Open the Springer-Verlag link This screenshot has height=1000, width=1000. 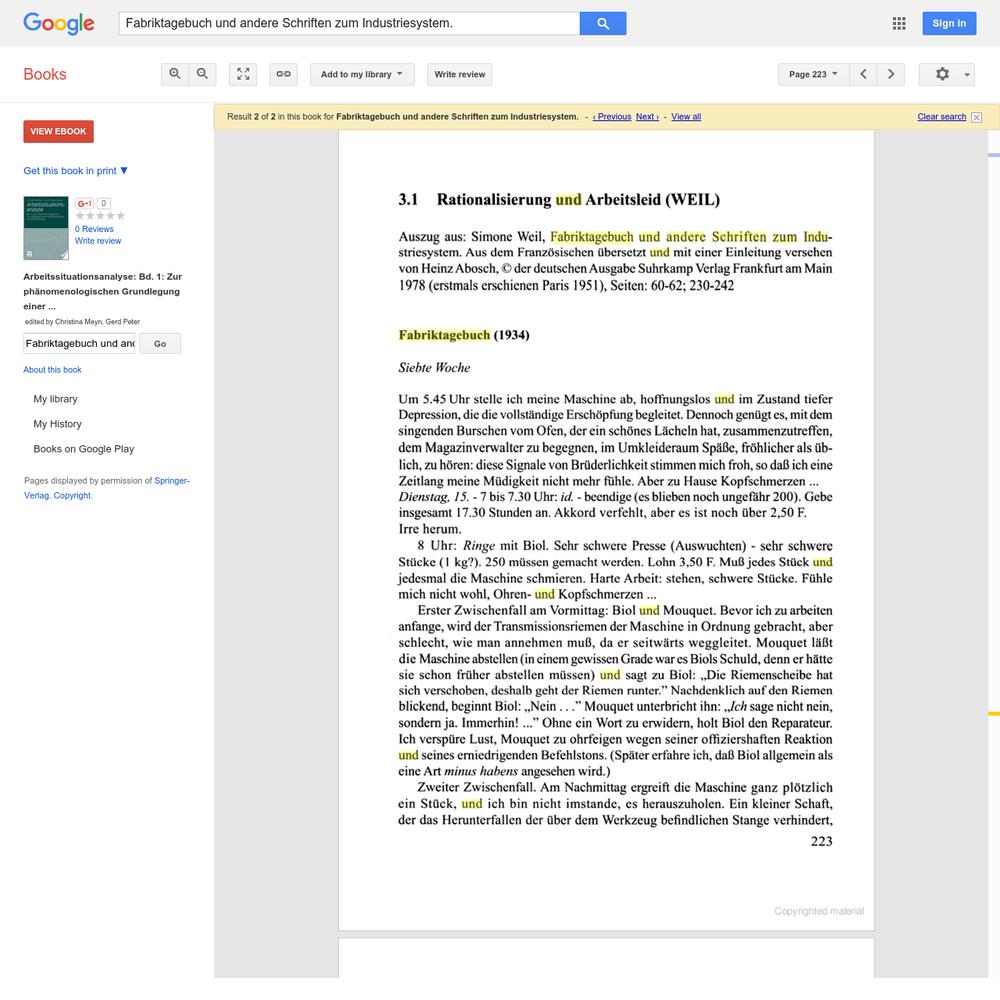tap(107, 488)
